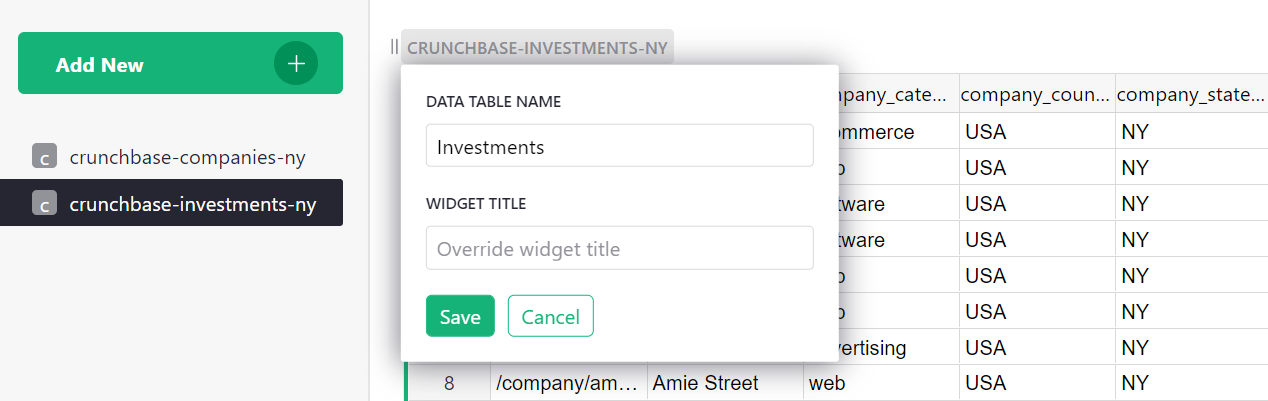Click the /company/am... cell in row 8
The height and width of the screenshot is (401, 1268).
point(568,383)
